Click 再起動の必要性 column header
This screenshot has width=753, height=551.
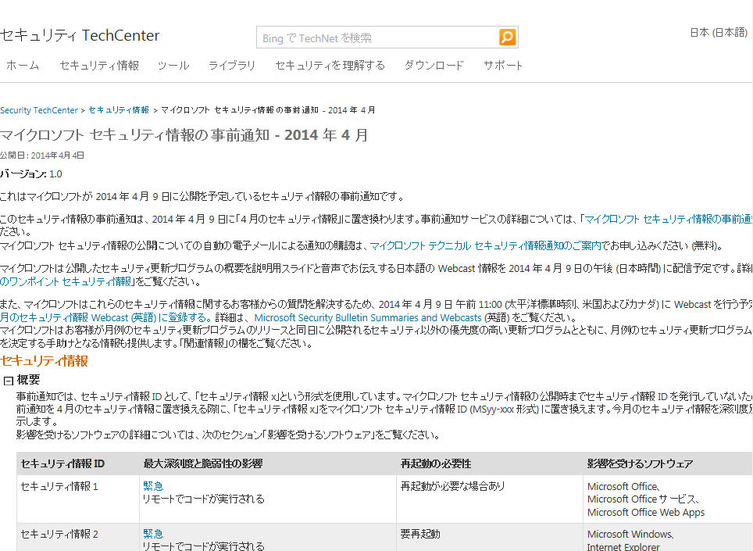(436, 464)
